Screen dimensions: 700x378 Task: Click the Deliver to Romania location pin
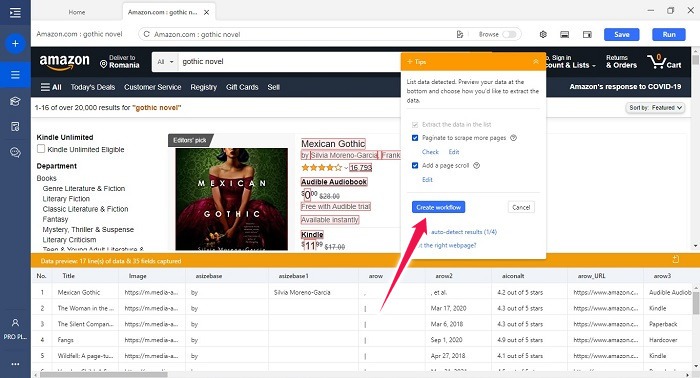(x=104, y=65)
